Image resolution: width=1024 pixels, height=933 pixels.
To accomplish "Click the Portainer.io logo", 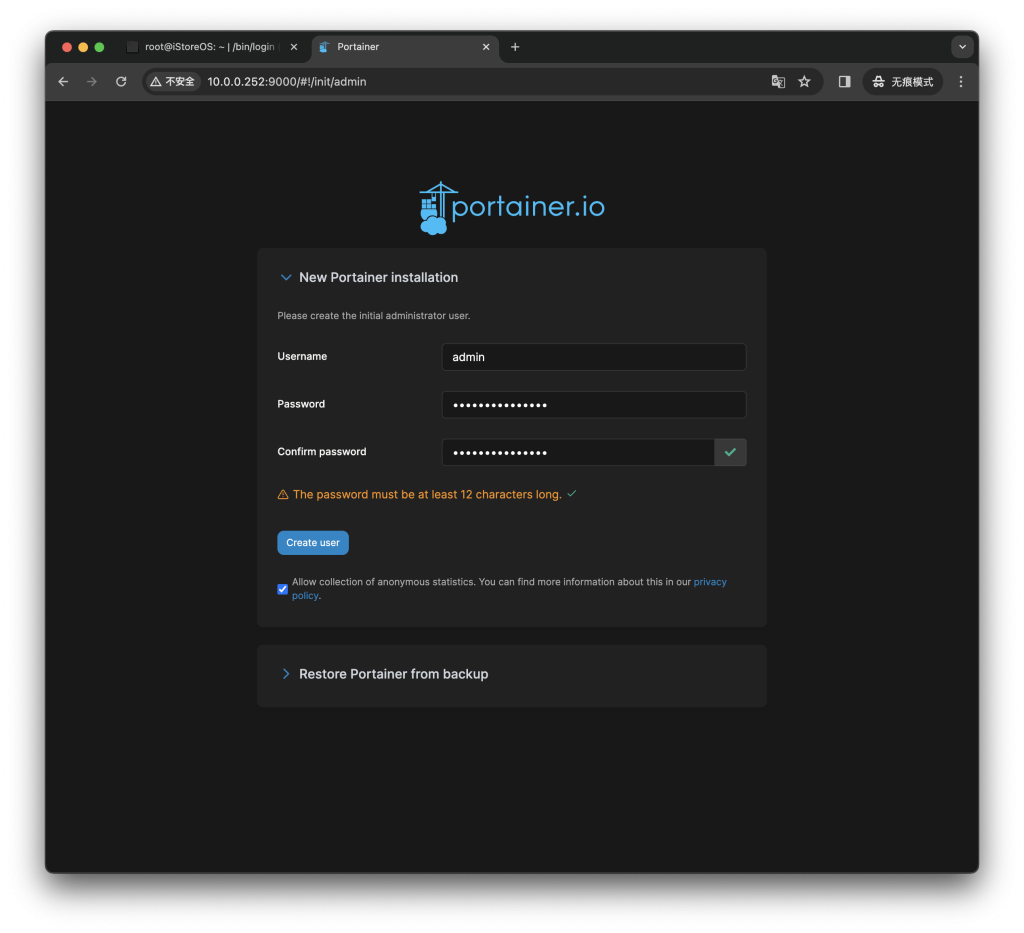I will 511,208.
